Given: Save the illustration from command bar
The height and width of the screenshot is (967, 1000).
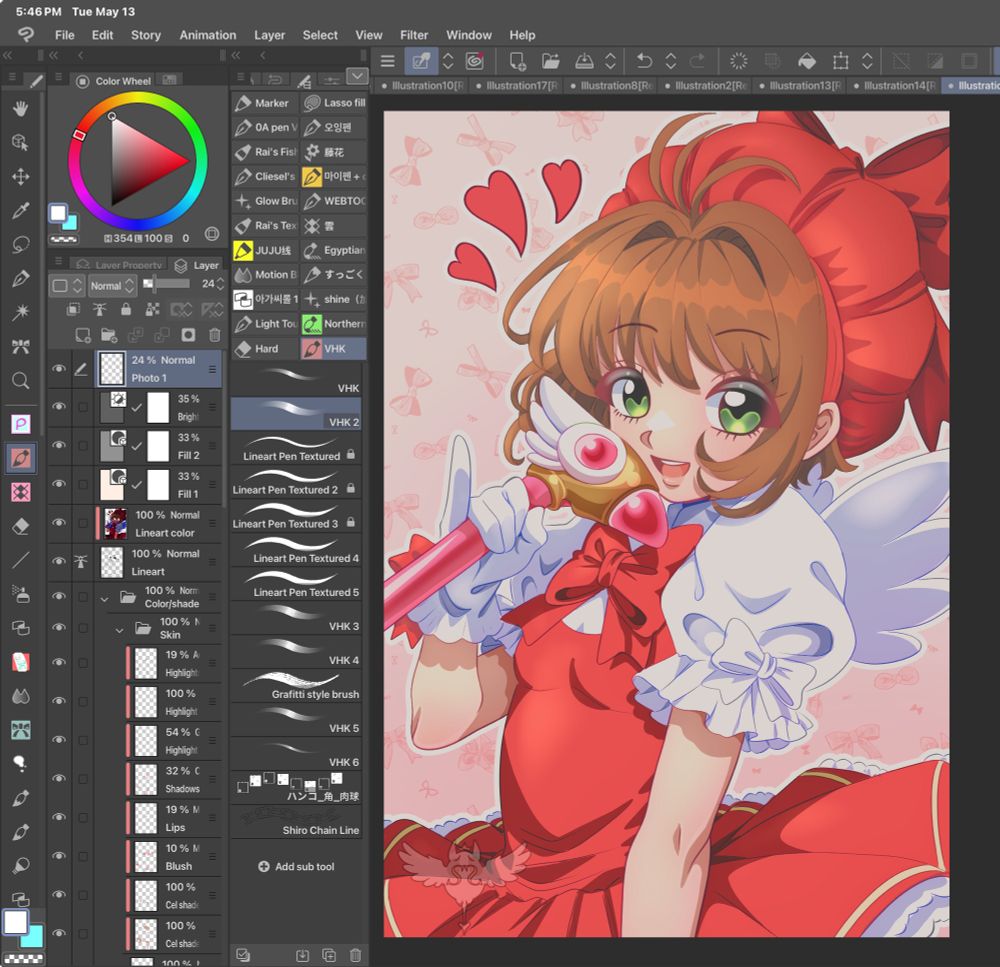Looking at the screenshot, I should pyautogui.click(x=584, y=61).
